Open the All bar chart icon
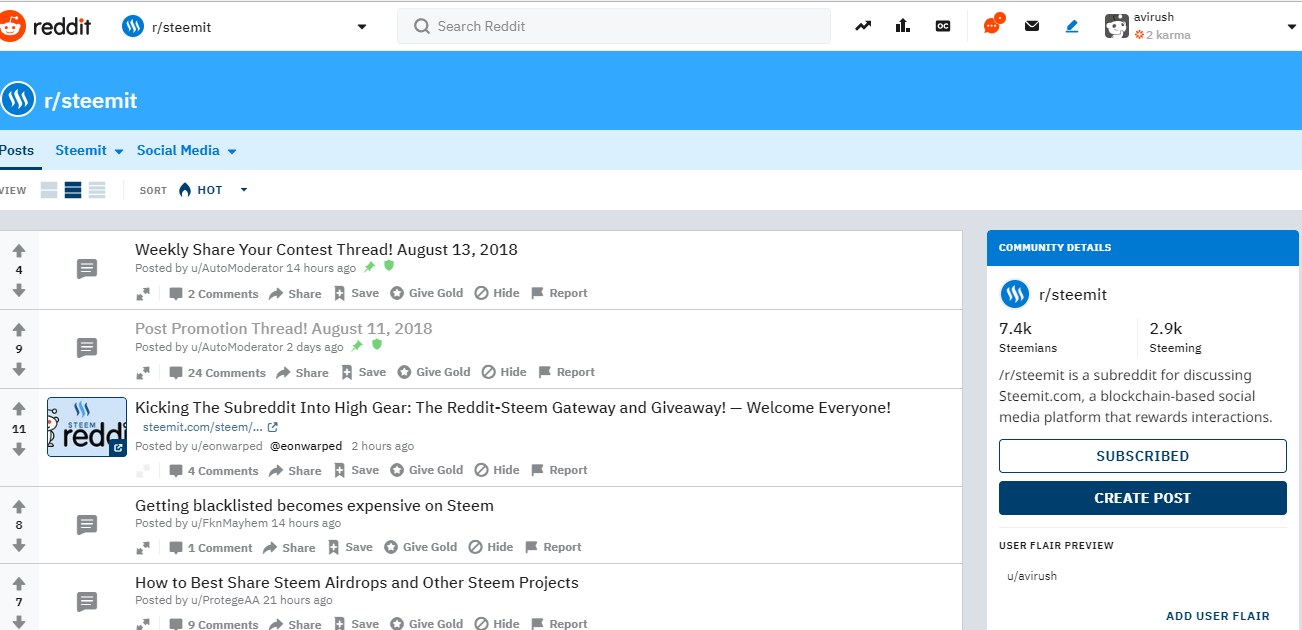 [903, 26]
